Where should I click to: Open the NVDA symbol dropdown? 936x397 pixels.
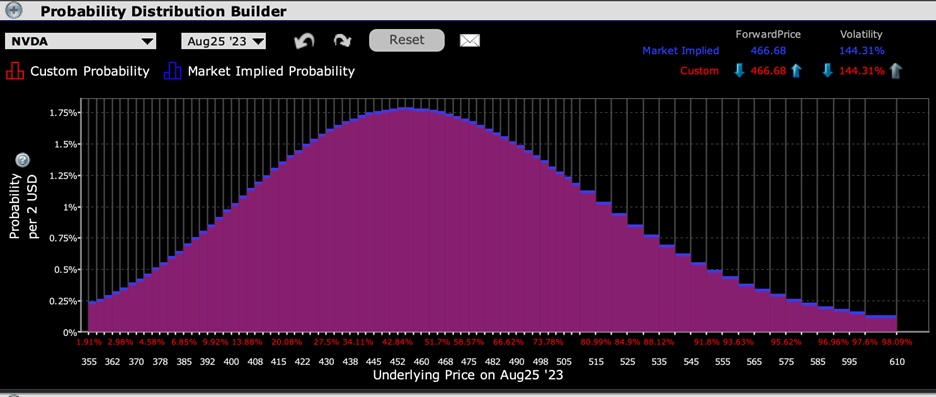(x=81, y=41)
